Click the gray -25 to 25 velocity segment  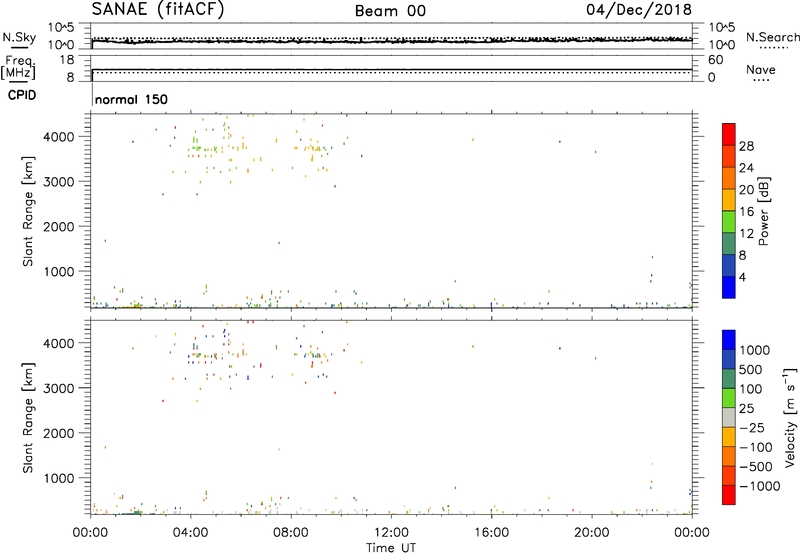point(729,418)
